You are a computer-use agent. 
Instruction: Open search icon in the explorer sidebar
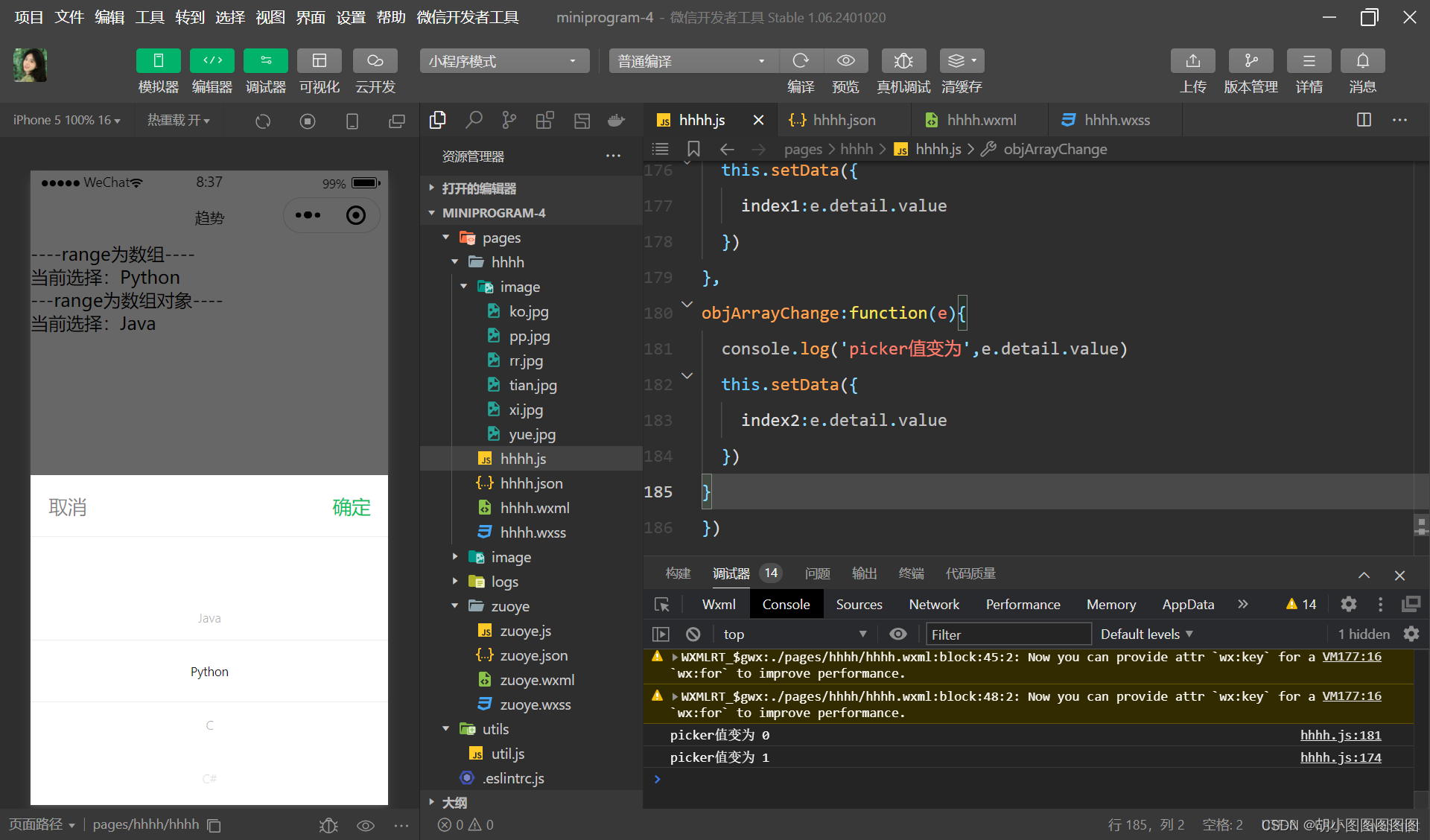pyautogui.click(x=474, y=120)
